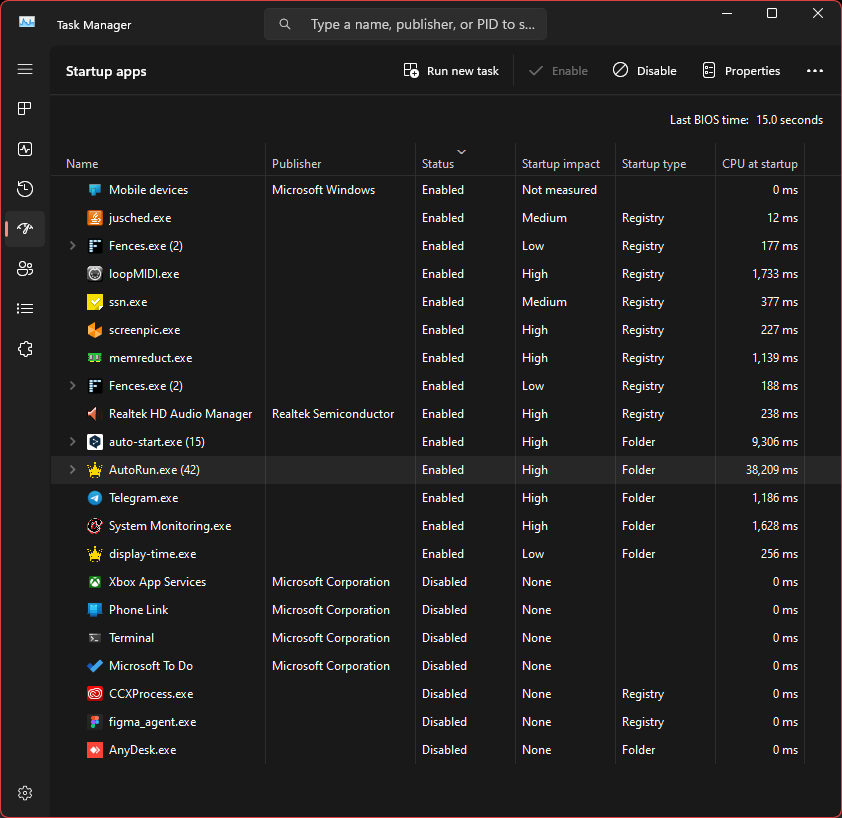Click the Realtek HD Audio Manager speaker icon
This screenshot has width=842, height=818.
[x=95, y=414]
